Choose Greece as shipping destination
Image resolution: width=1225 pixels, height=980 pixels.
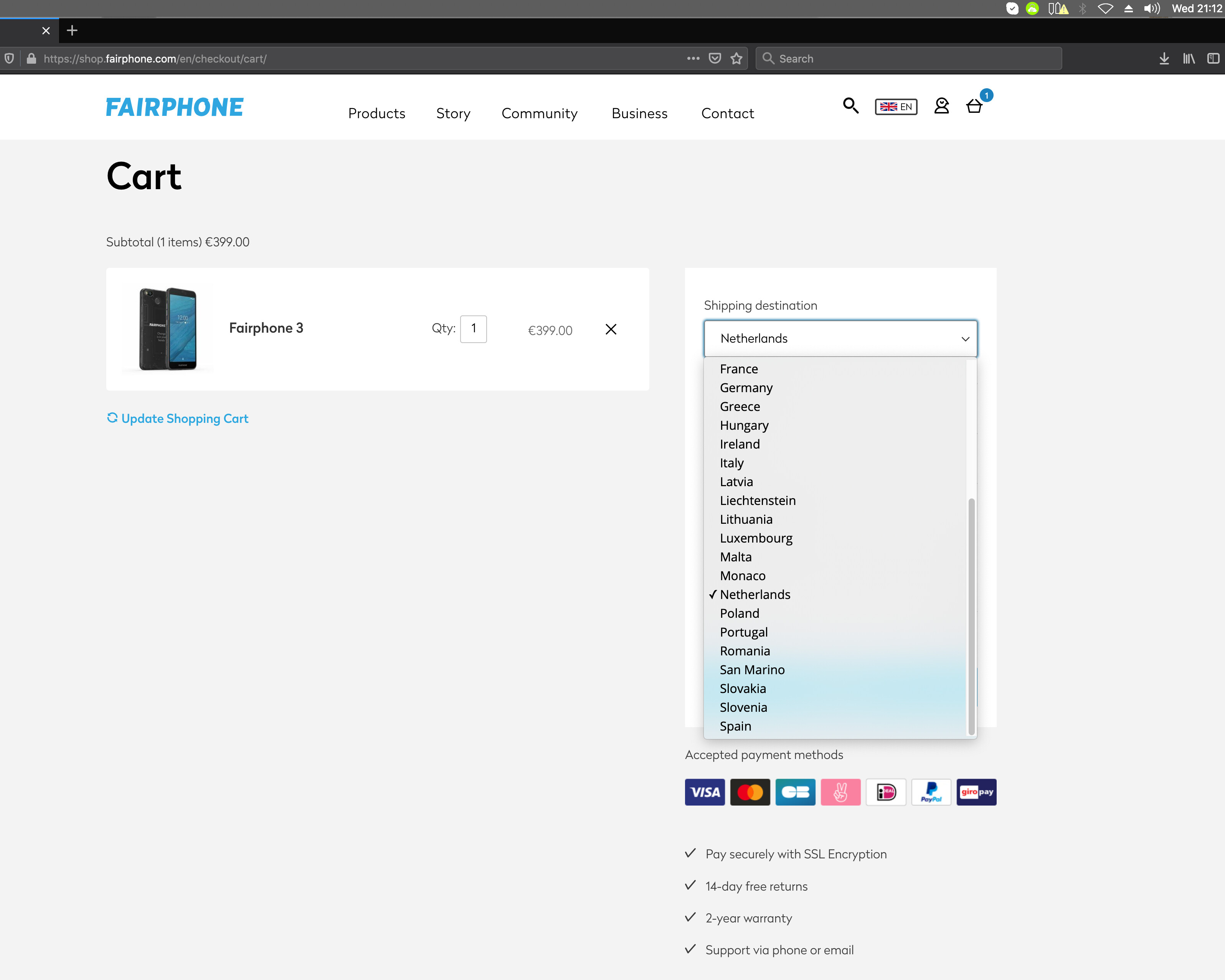click(834, 407)
